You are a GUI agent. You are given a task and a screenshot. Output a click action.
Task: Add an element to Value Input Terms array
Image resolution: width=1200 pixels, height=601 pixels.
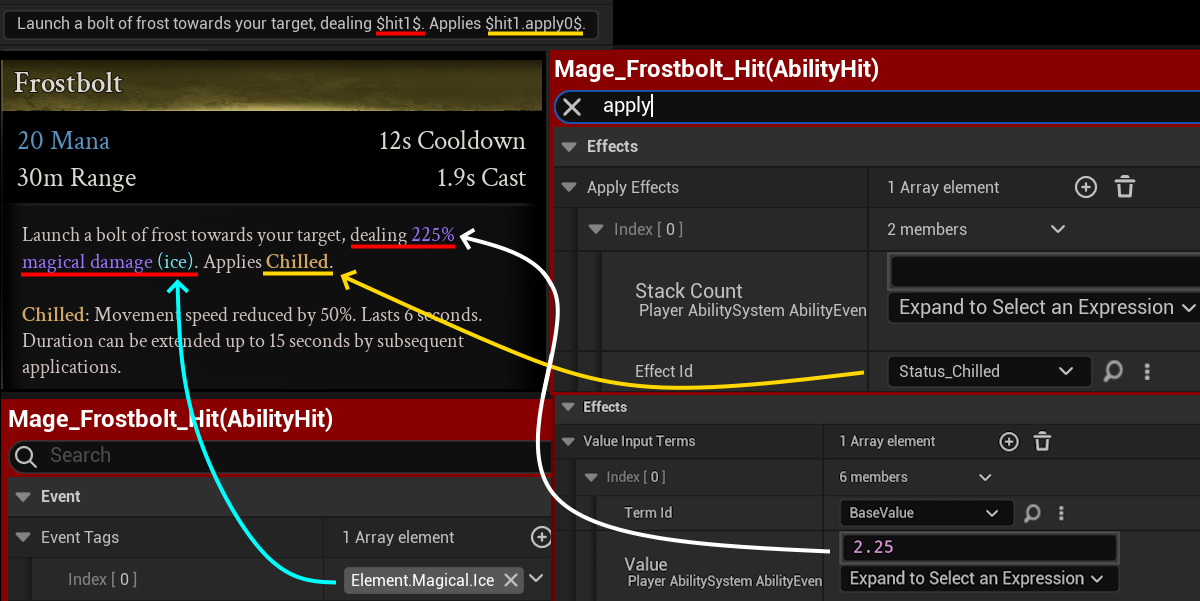[x=1009, y=442]
